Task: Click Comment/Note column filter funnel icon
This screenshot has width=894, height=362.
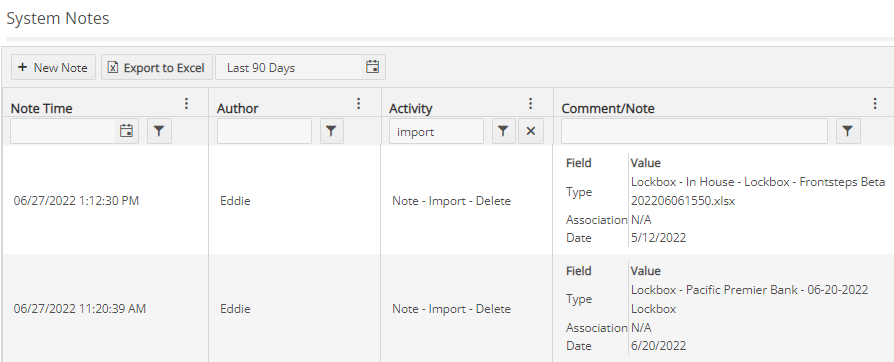Action: (848, 131)
